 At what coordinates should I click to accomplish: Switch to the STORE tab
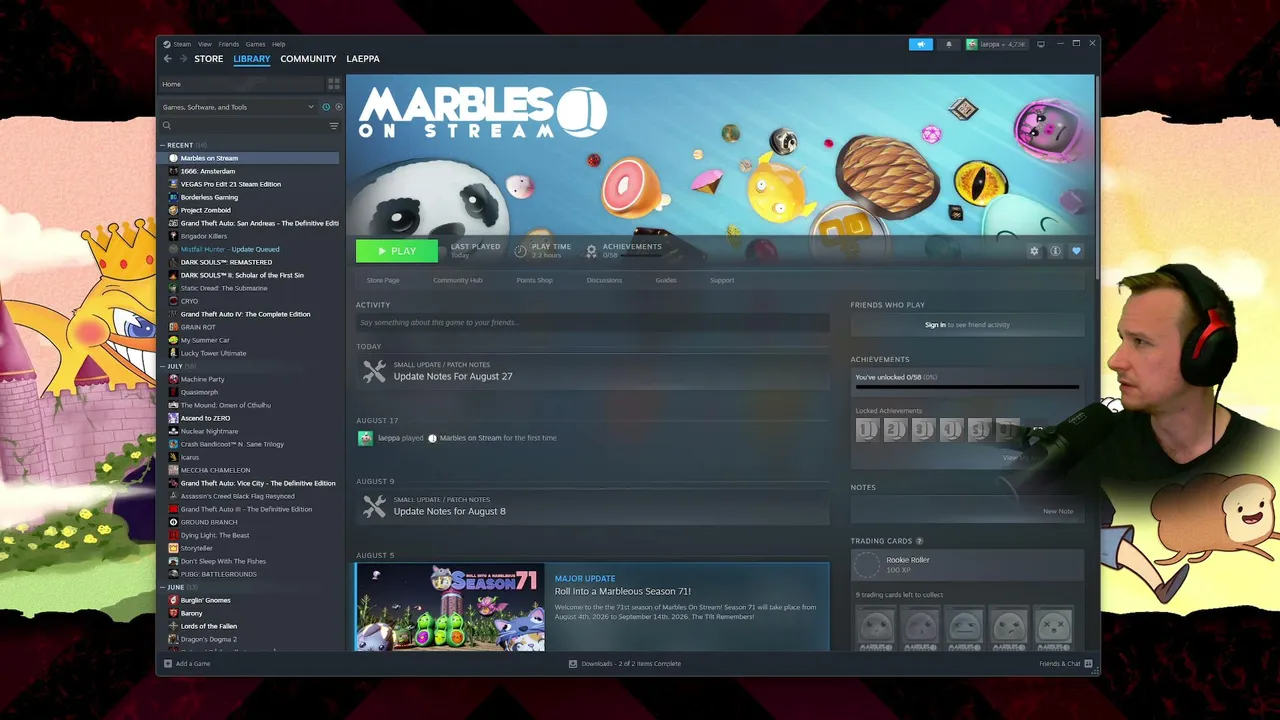point(209,59)
